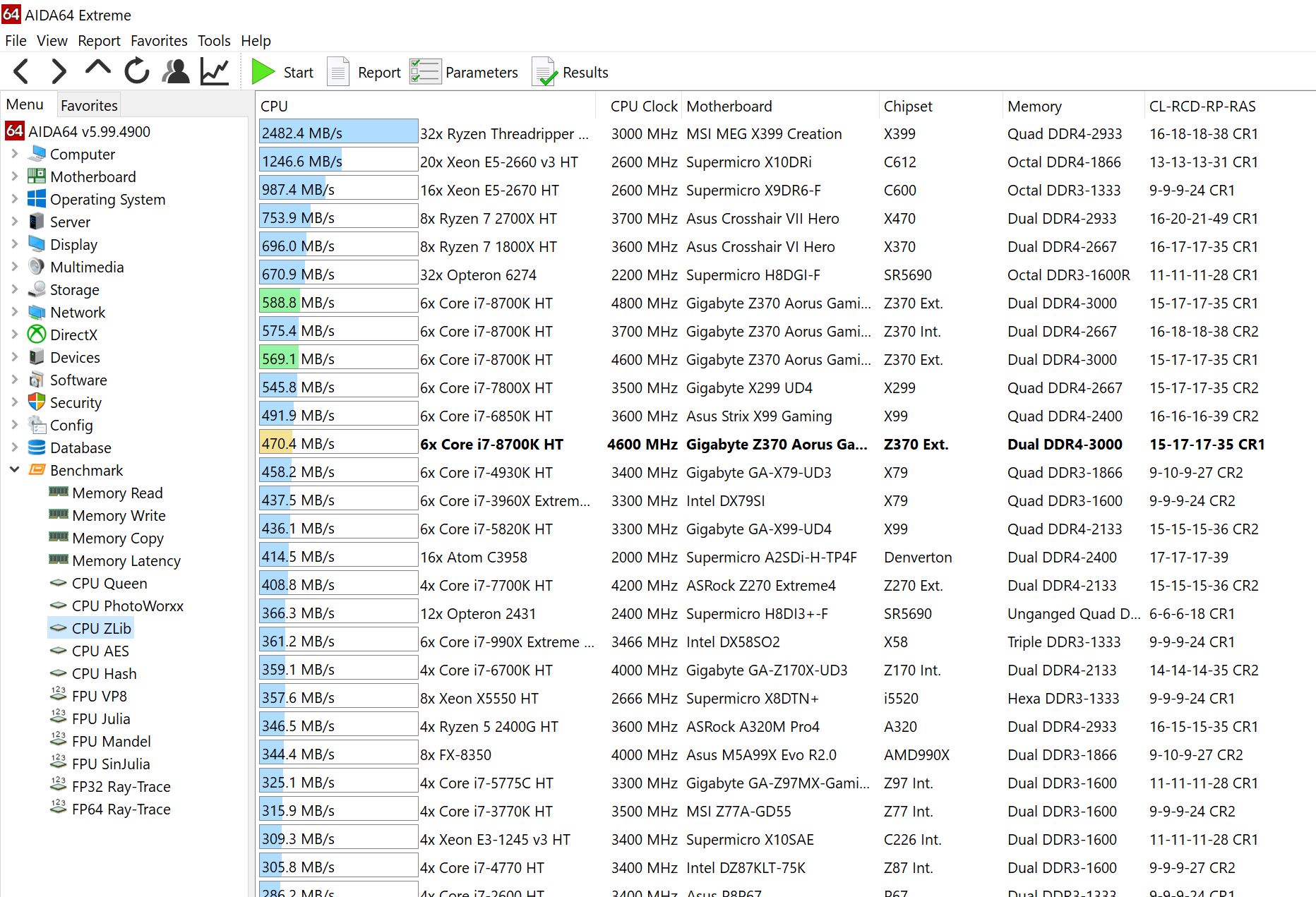Open the File menu
This screenshot has height=897, width=1316.
(16, 40)
